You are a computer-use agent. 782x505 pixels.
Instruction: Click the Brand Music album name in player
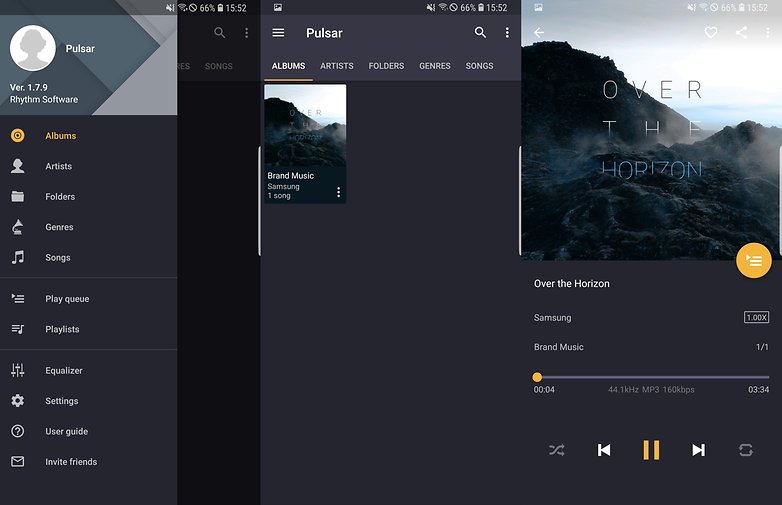point(559,347)
